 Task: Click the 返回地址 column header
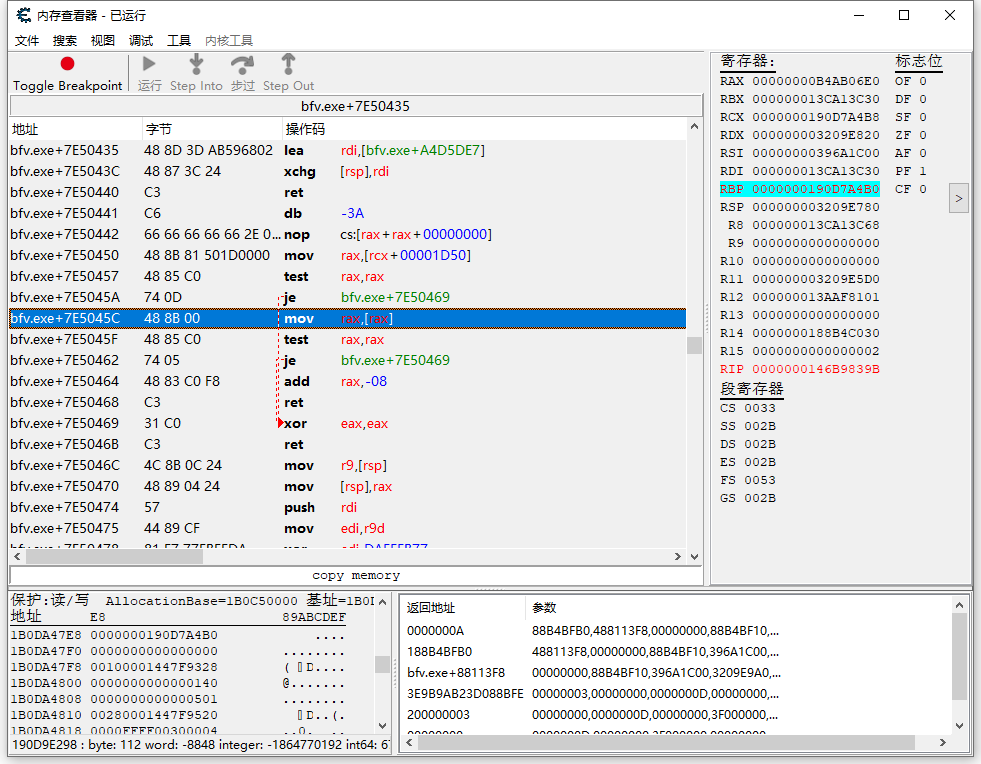point(462,608)
